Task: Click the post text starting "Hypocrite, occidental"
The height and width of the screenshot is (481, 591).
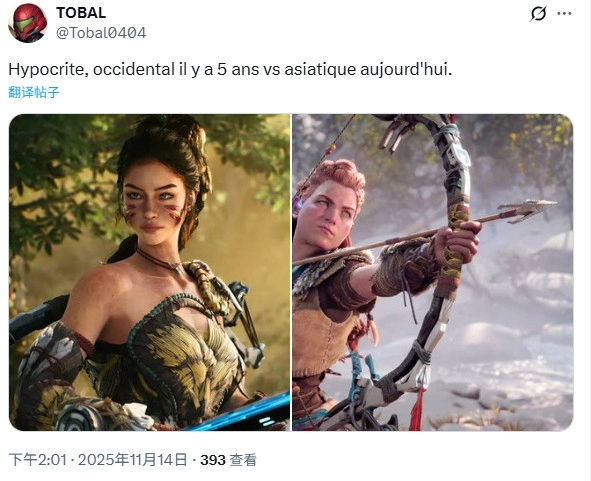Action: coord(230,70)
